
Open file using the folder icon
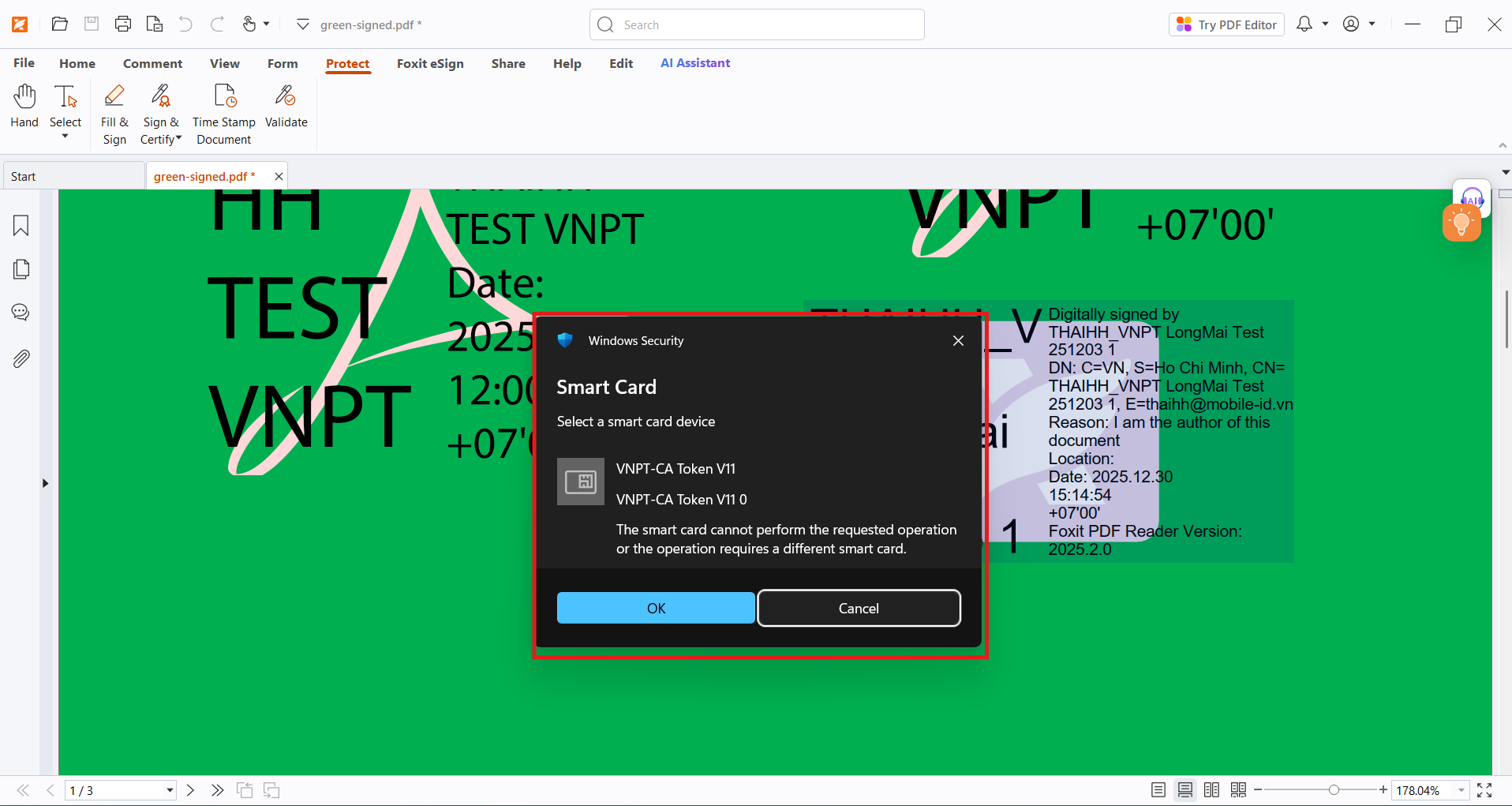click(x=59, y=24)
